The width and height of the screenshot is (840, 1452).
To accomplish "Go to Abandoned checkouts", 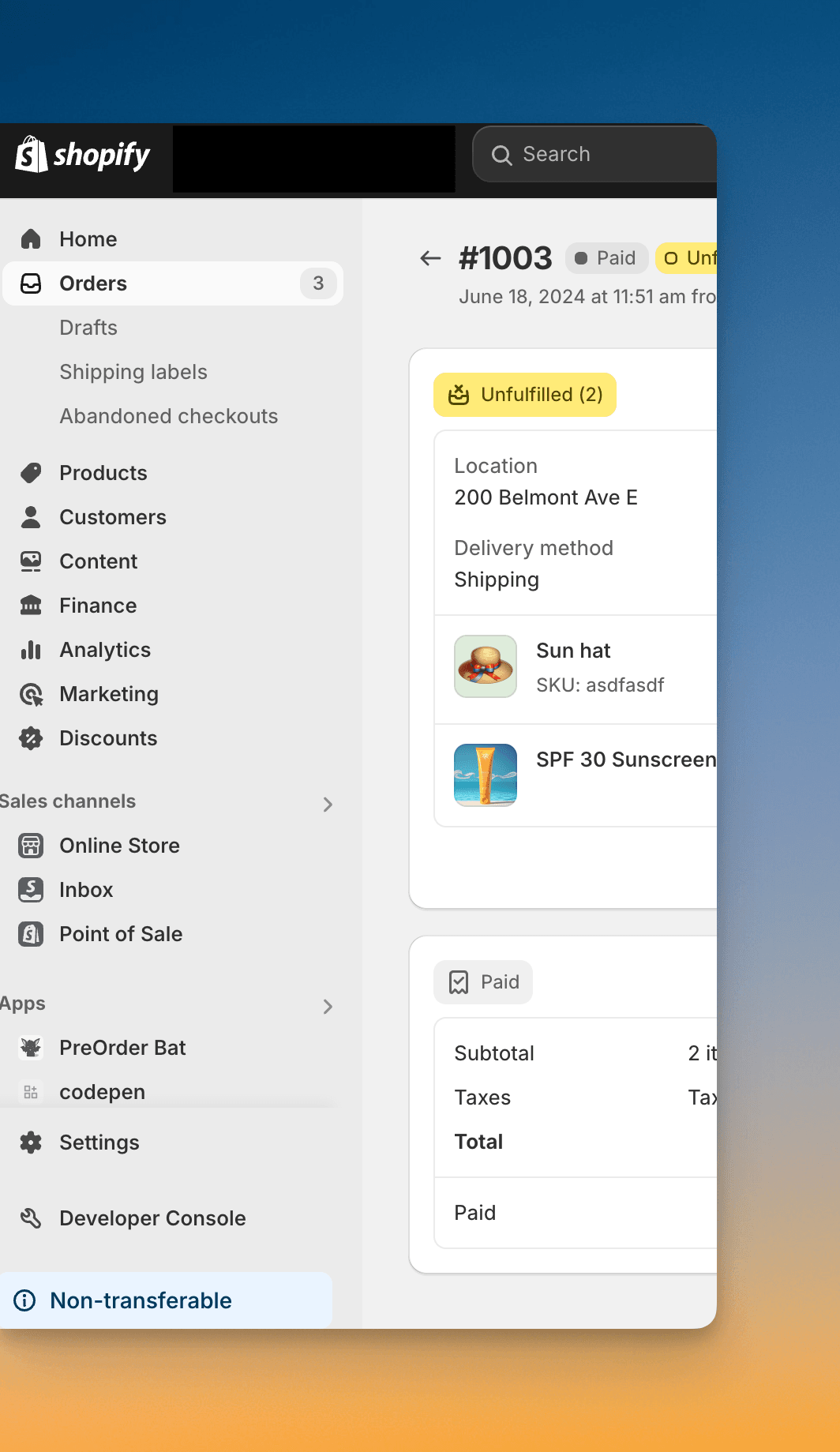I will click(x=168, y=416).
